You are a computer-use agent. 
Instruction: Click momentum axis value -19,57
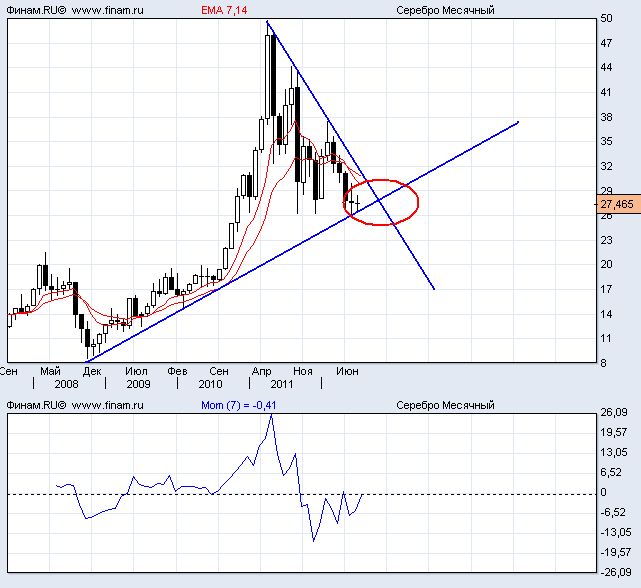[x=616, y=552]
